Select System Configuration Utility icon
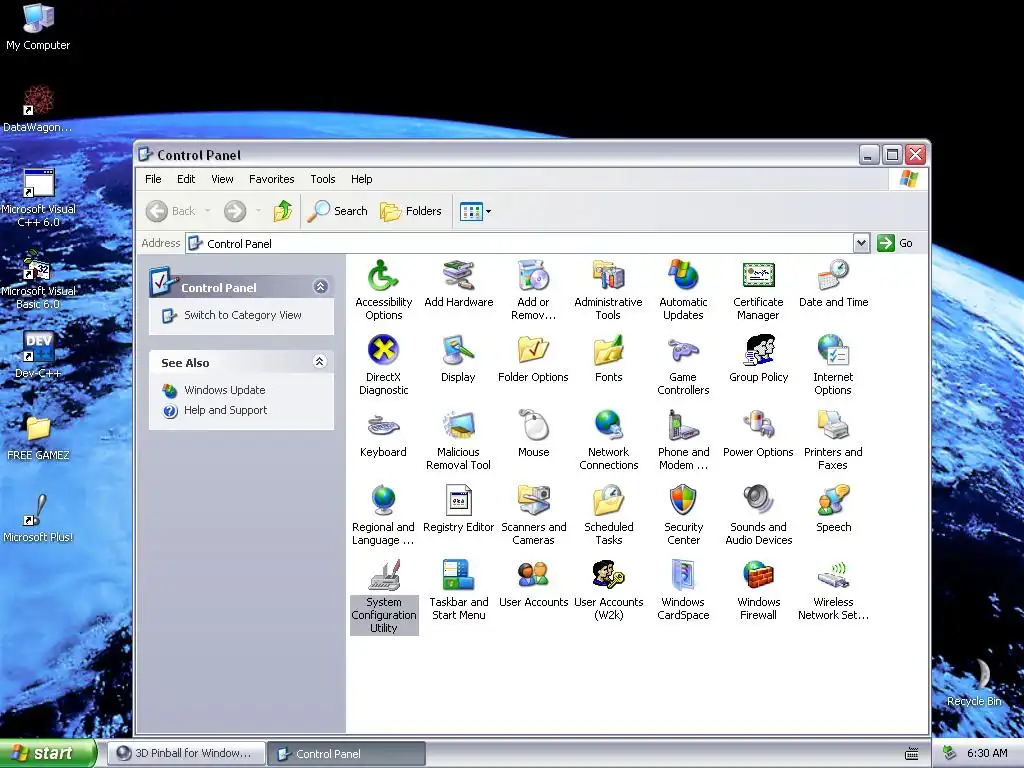Viewport: 1024px width, 768px height. [x=384, y=596]
